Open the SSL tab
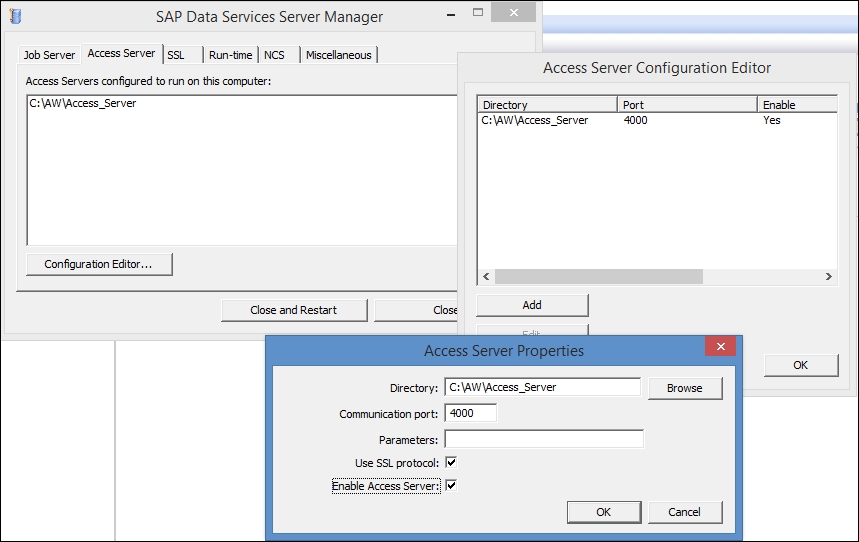The width and height of the screenshot is (859, 542). [x=175, y=55]
